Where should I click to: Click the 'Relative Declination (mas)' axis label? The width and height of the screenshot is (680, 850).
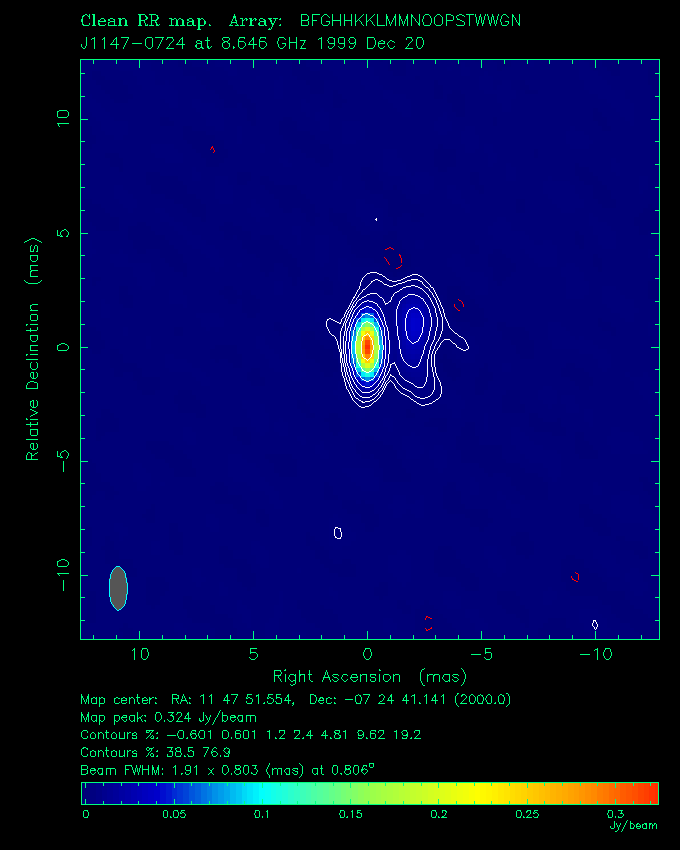point(33,349)
